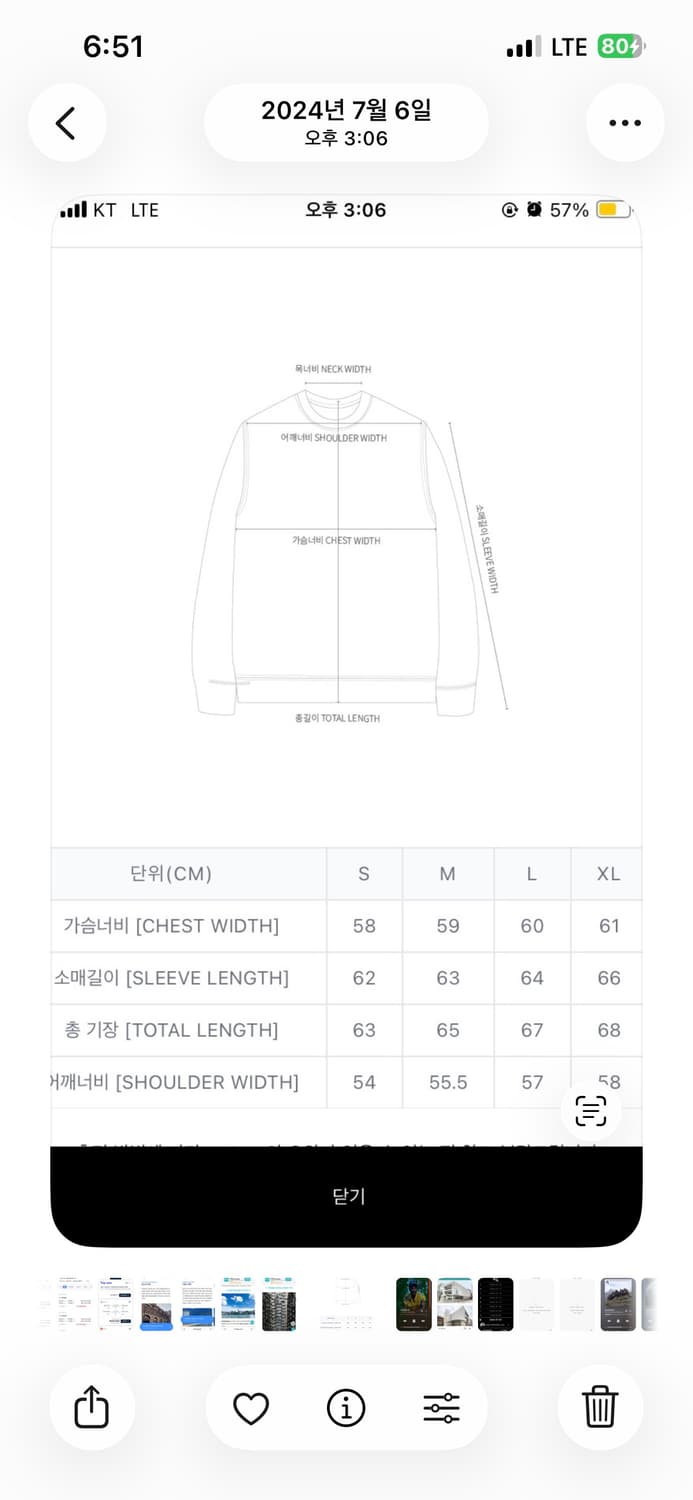Activate the Live Text scan button

pos(590,1110)
